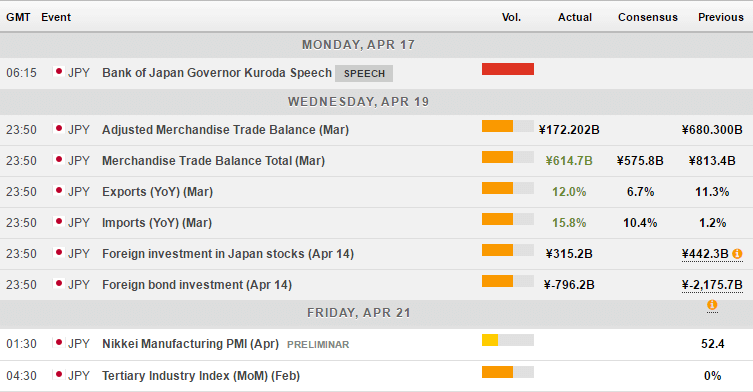
Task: Click the info icon below ¥-2,175.7B
Action: 712,305
